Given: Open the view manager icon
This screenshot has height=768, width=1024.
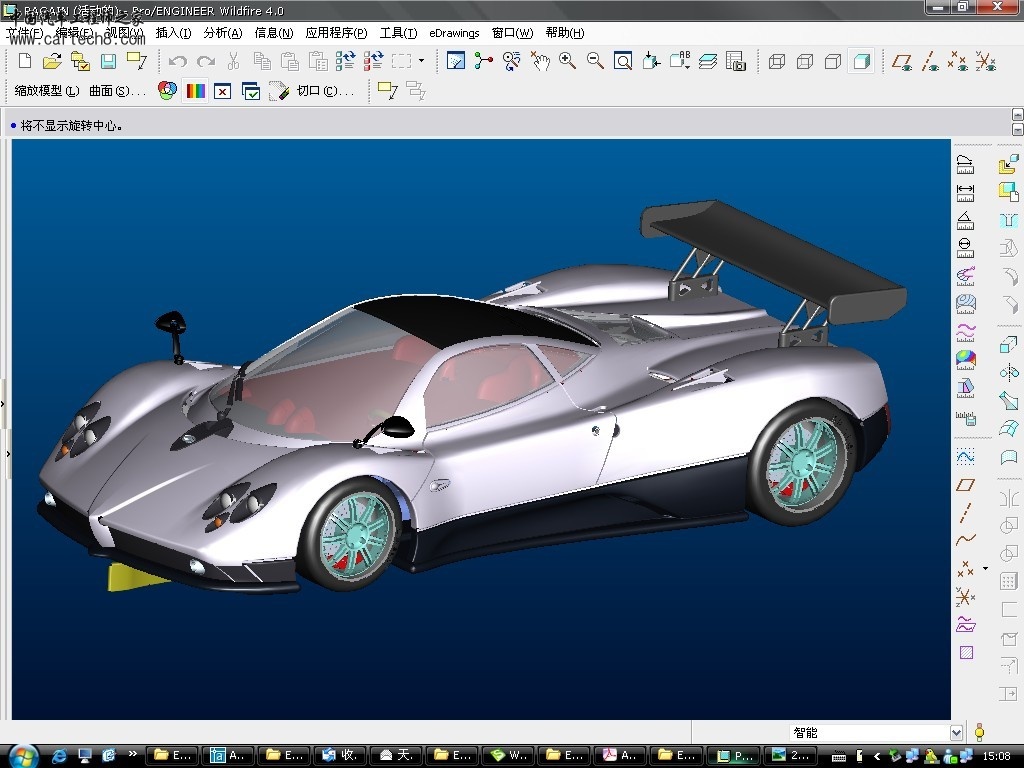Looking at the screenshot, I should tap(736, 61).
